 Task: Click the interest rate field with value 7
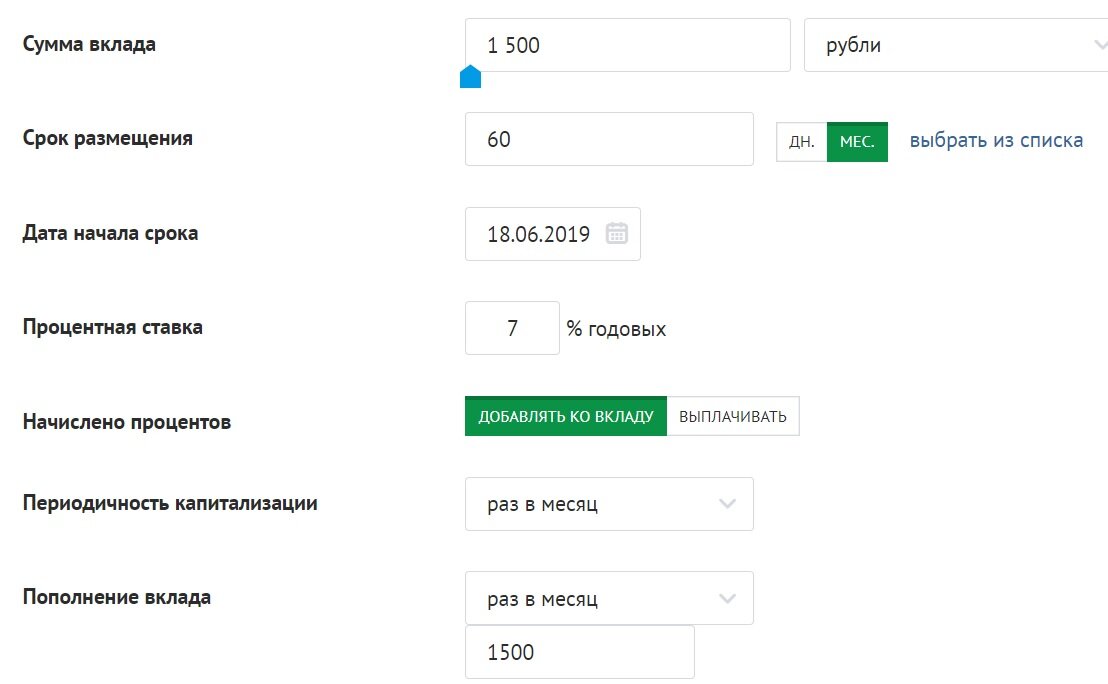[x=512, y=328]
